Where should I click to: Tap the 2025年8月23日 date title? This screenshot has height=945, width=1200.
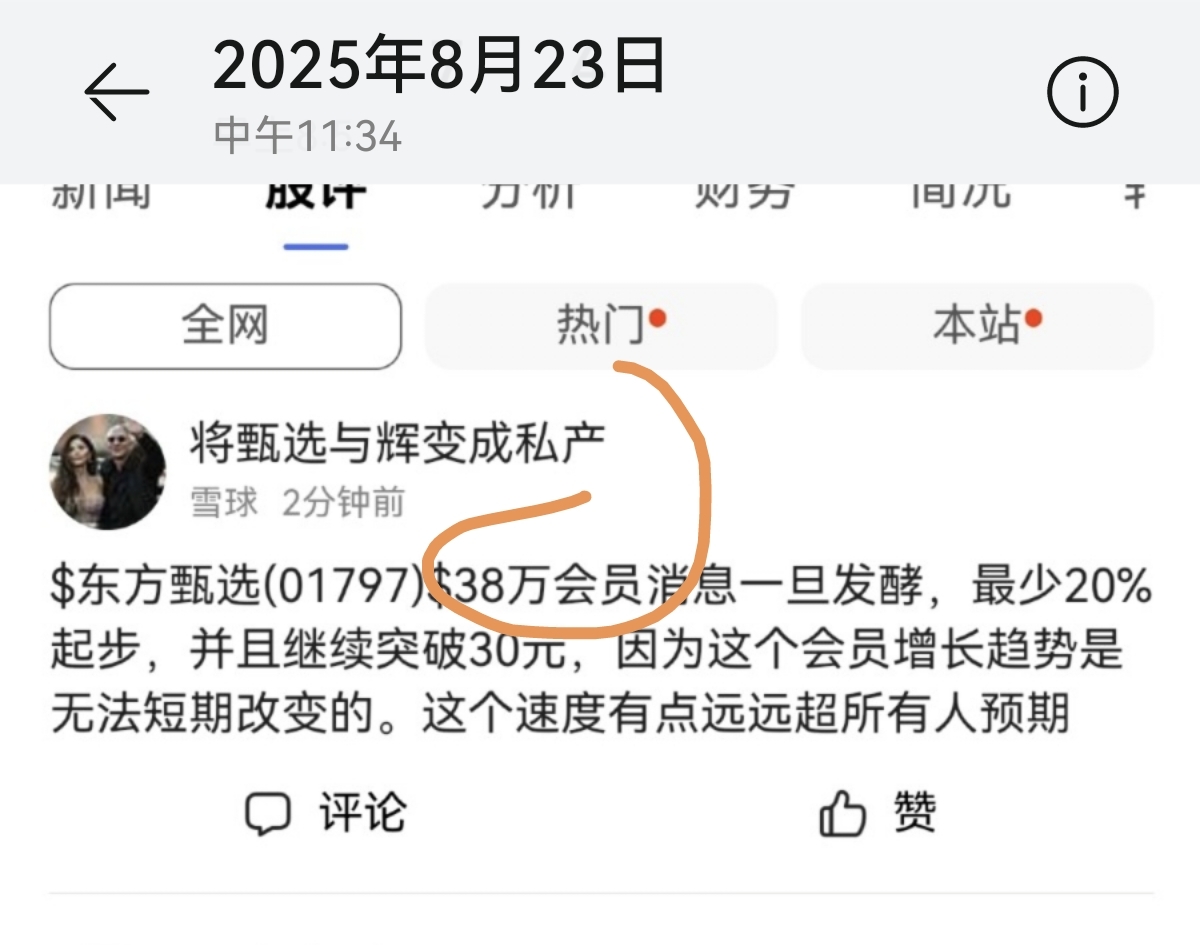(439, 68)
